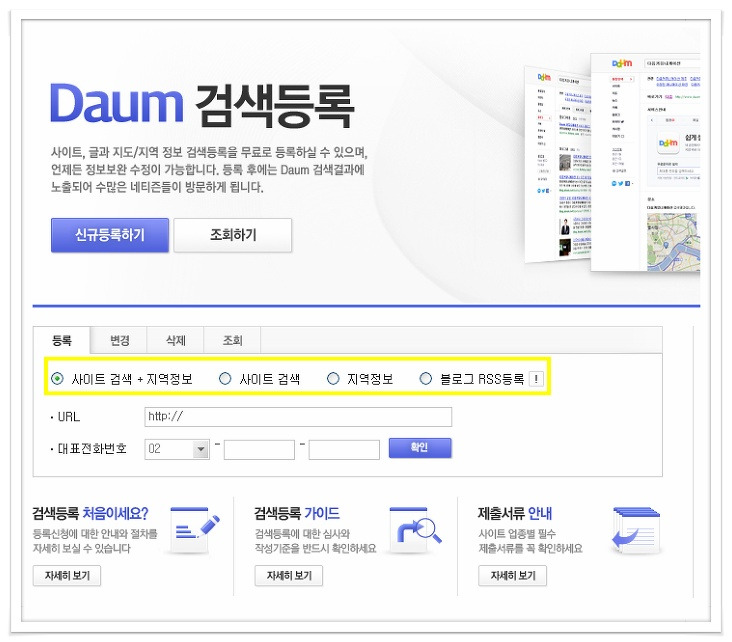The width and height of the screenshot is (732, 642).
Task: Click 자세히 보기 under 검색등록 가이드
Action: click(x=289, y=576)
